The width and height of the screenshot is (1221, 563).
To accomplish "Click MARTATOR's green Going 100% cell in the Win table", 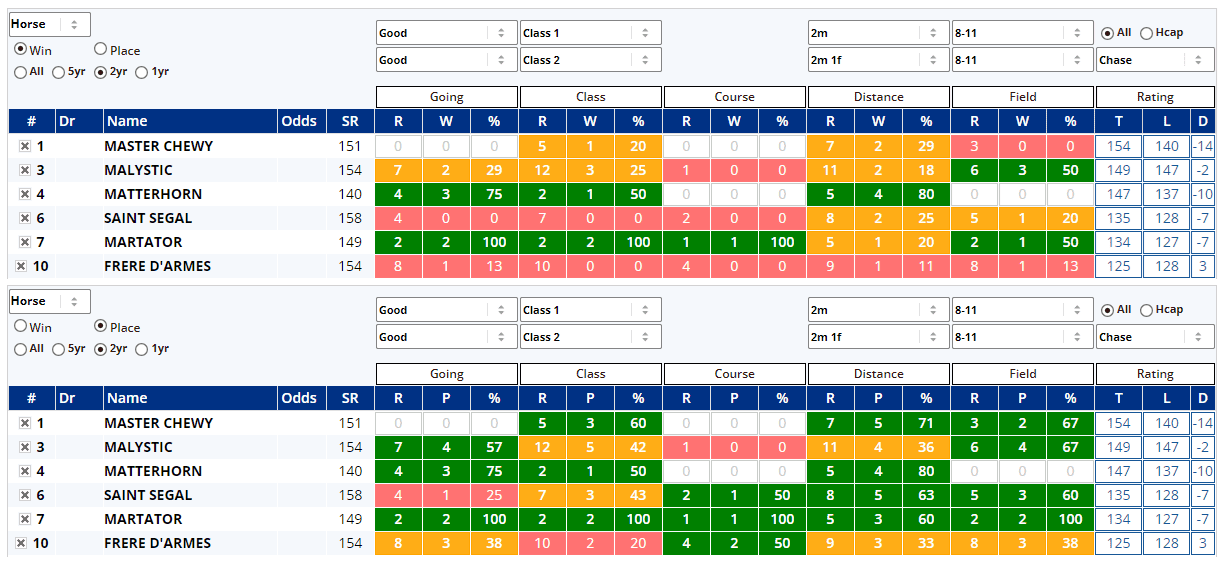I will point(494,242).
